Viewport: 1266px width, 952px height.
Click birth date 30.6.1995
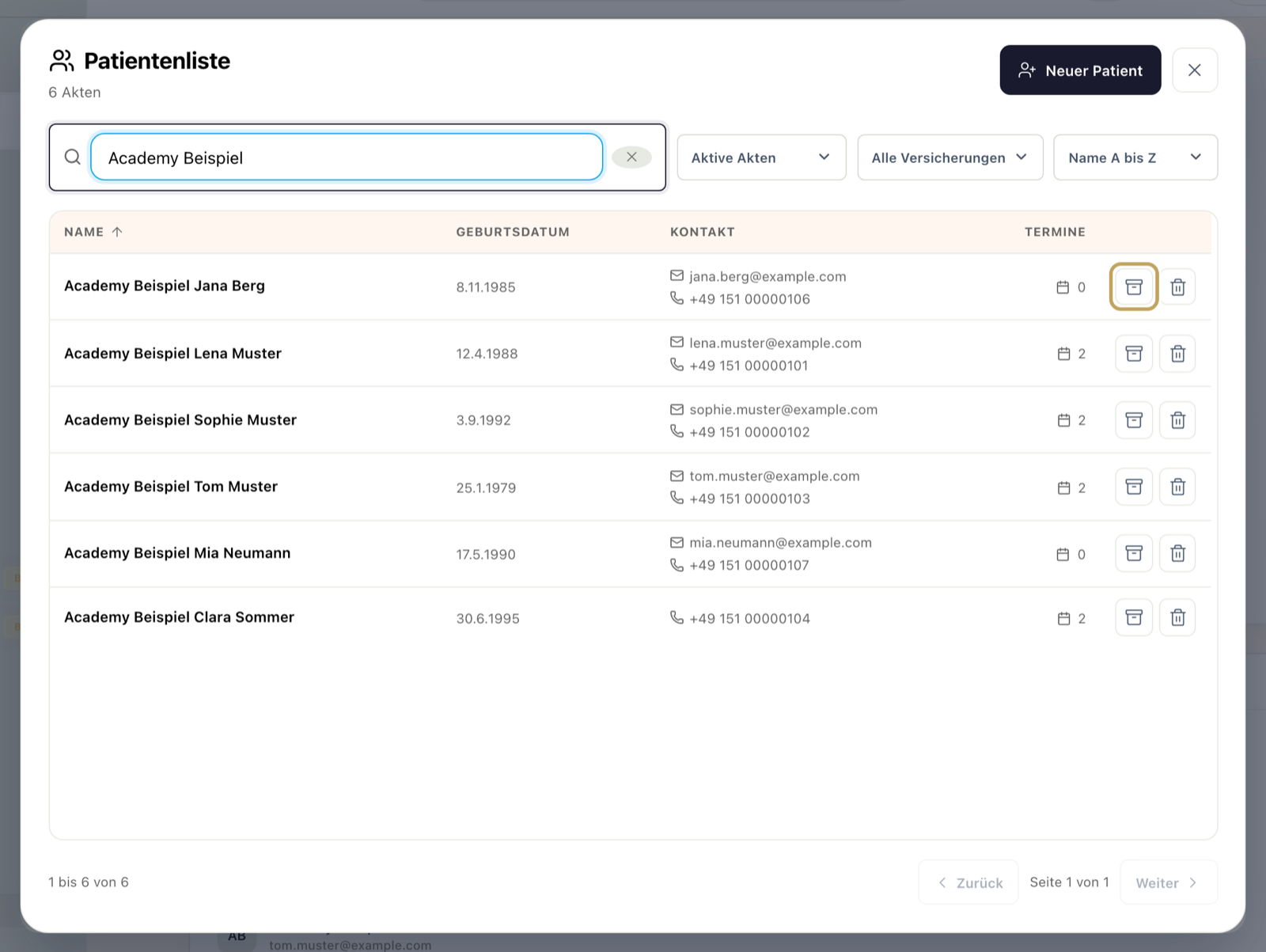click(488, 619)
